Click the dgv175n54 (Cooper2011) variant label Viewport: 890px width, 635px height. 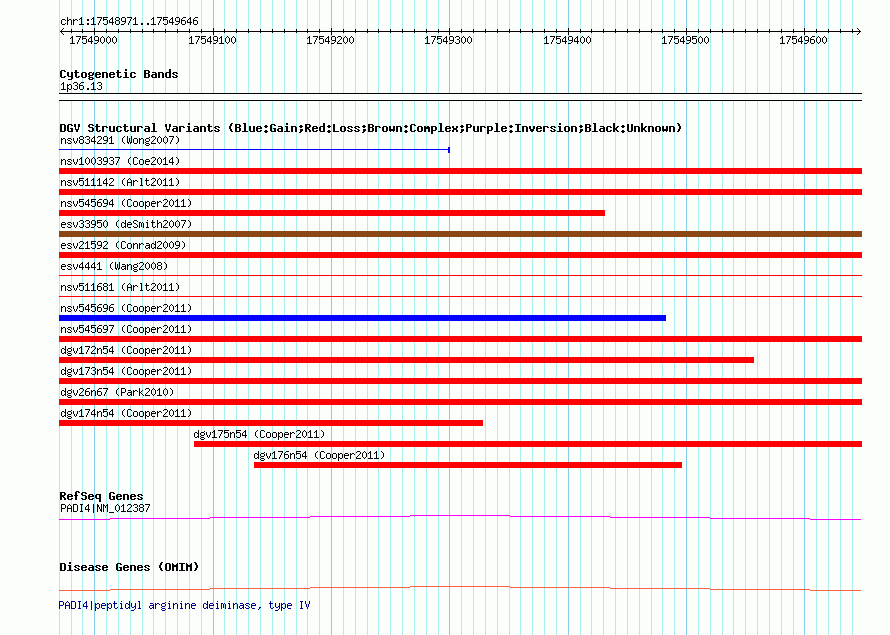259,434
